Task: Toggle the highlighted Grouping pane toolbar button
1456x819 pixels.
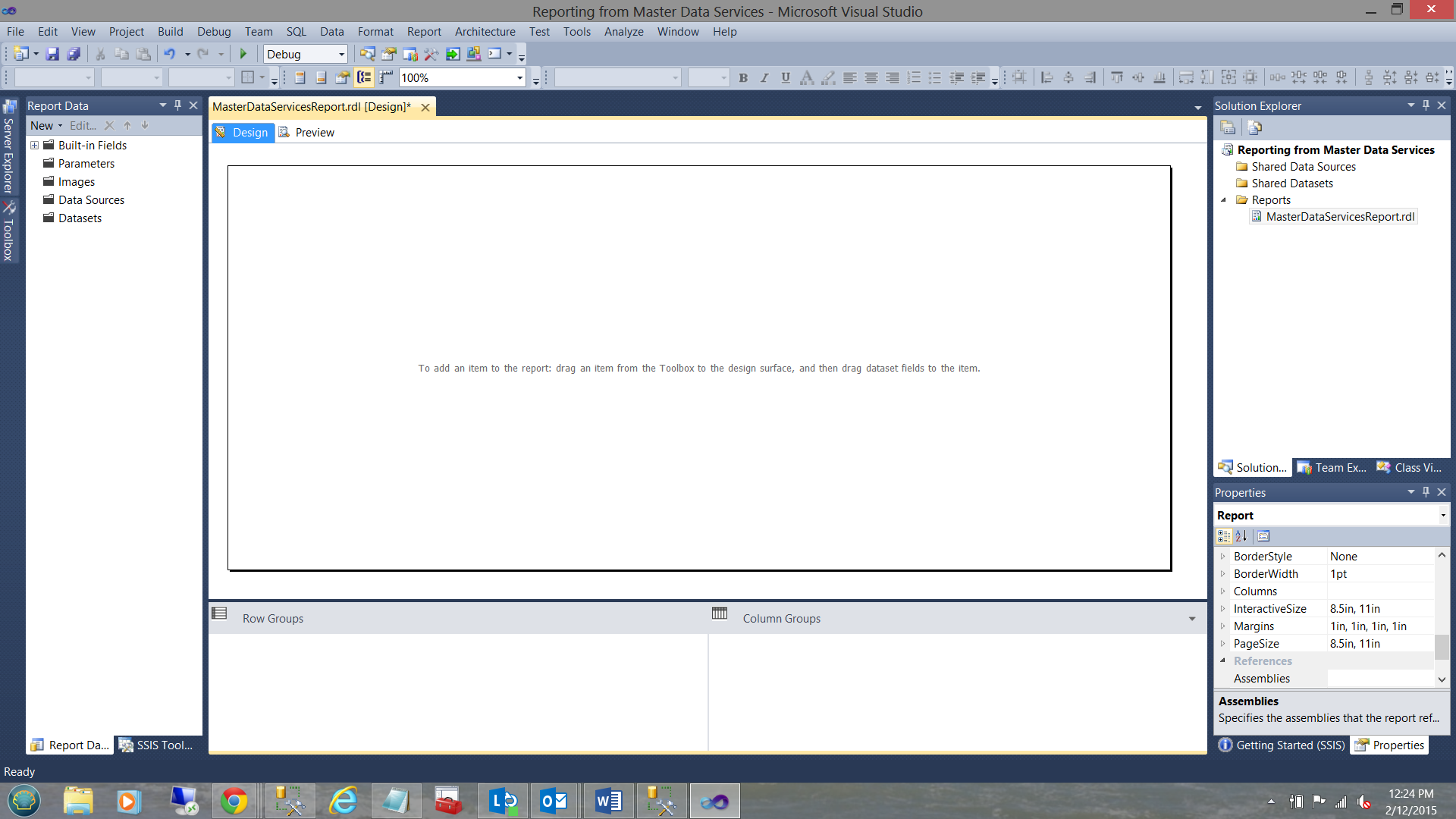Action: pos(364,77)
